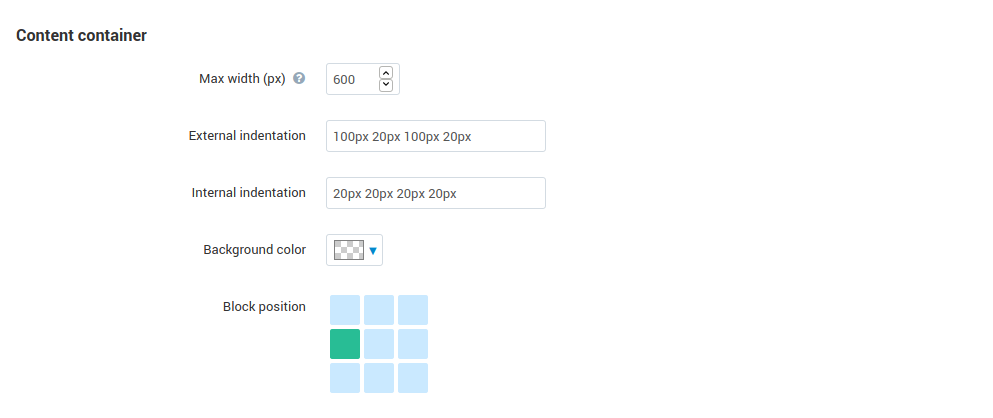Image resolution: width=993 pixels, height=418 pixels.
Task: Select bottom-left Block position cell
Action: point(345,378)
